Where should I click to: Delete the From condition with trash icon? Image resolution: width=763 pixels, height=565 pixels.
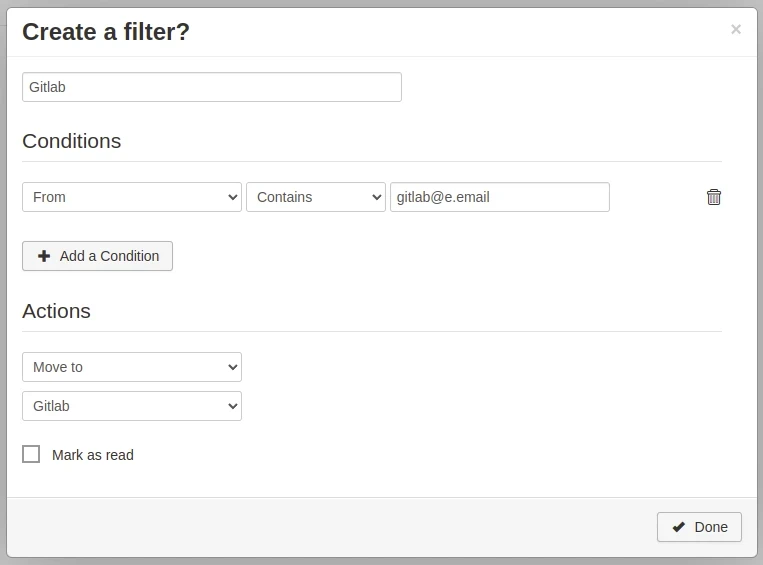click(x=713, y=197)
